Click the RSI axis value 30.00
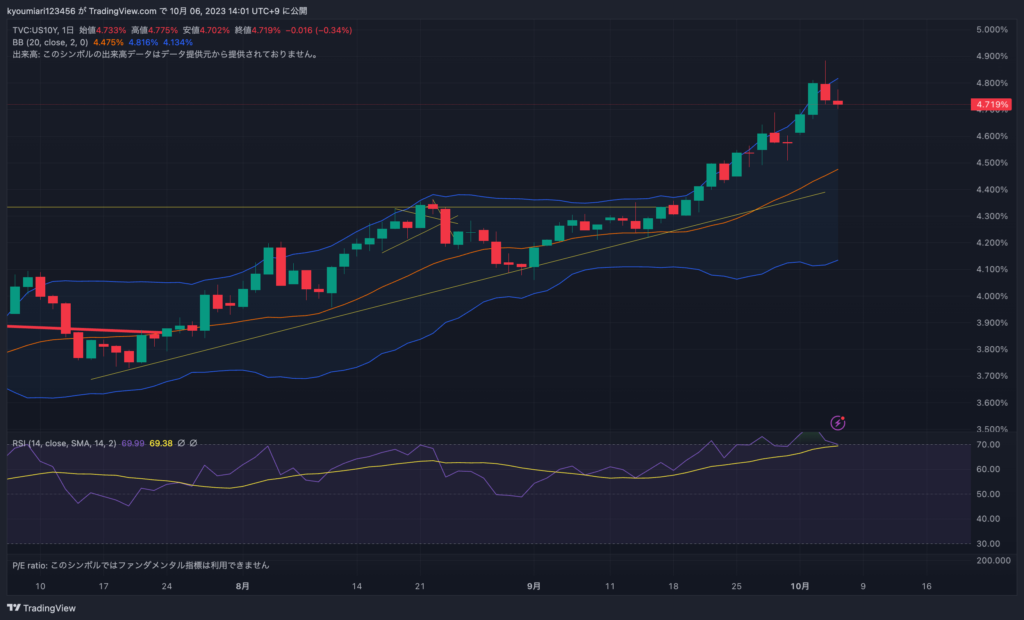The height and width of the screenshot is (620, 1024). click(988, 544)
